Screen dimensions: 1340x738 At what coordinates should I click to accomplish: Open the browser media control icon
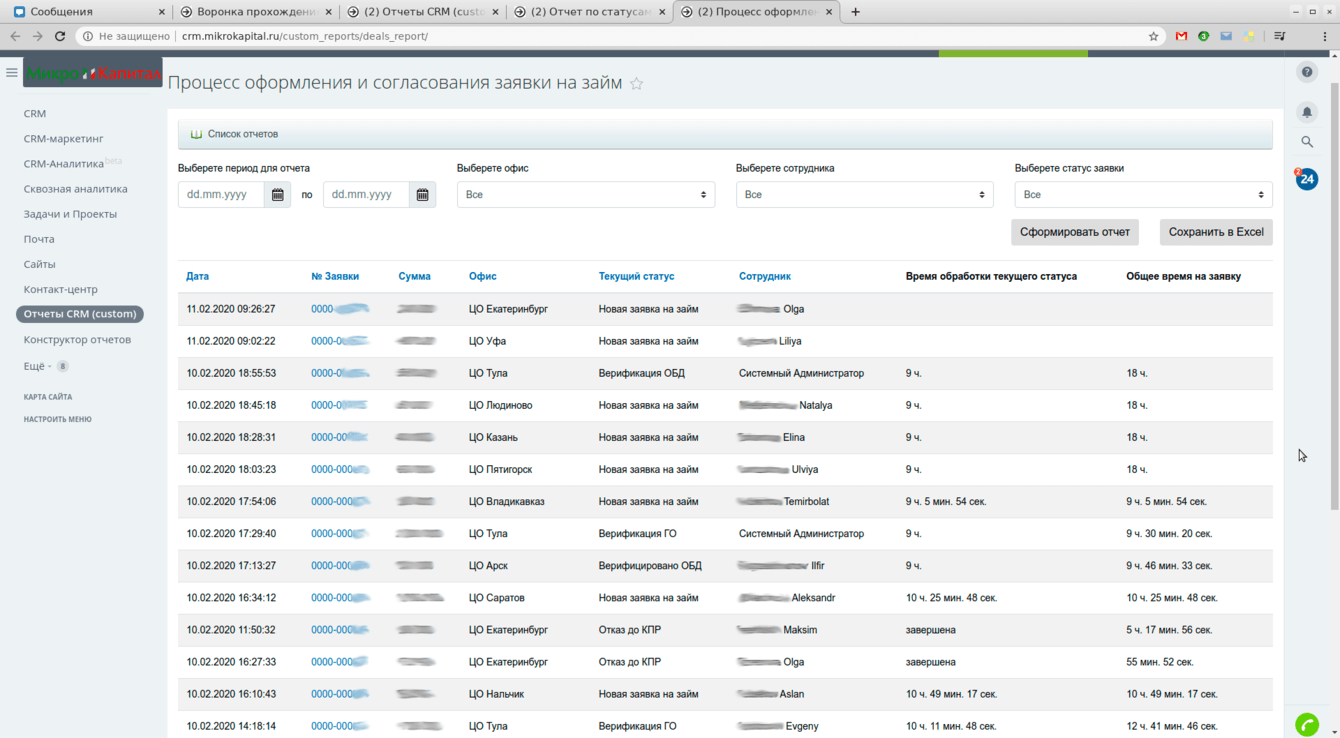pyautogui.click(x=1279, y=36)
